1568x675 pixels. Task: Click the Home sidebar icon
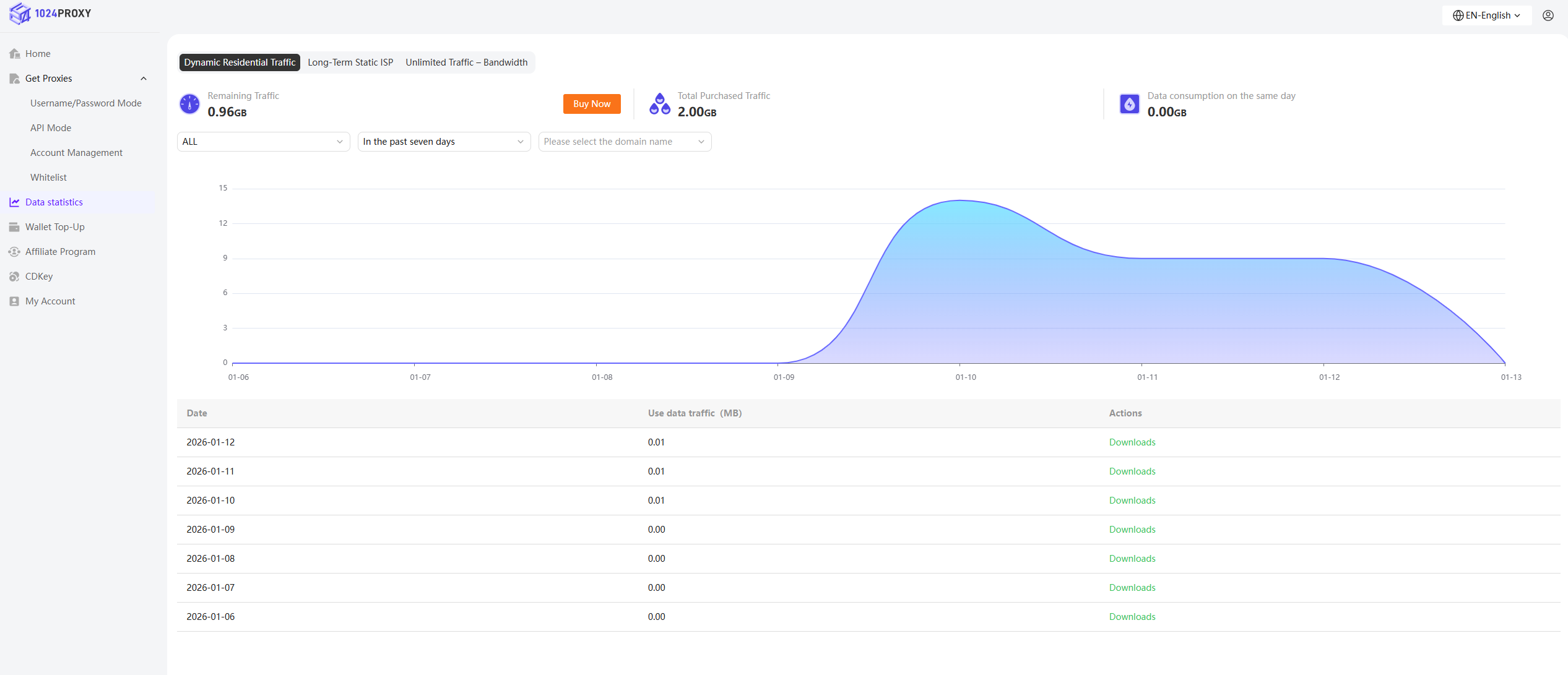[x=15, y=54]
